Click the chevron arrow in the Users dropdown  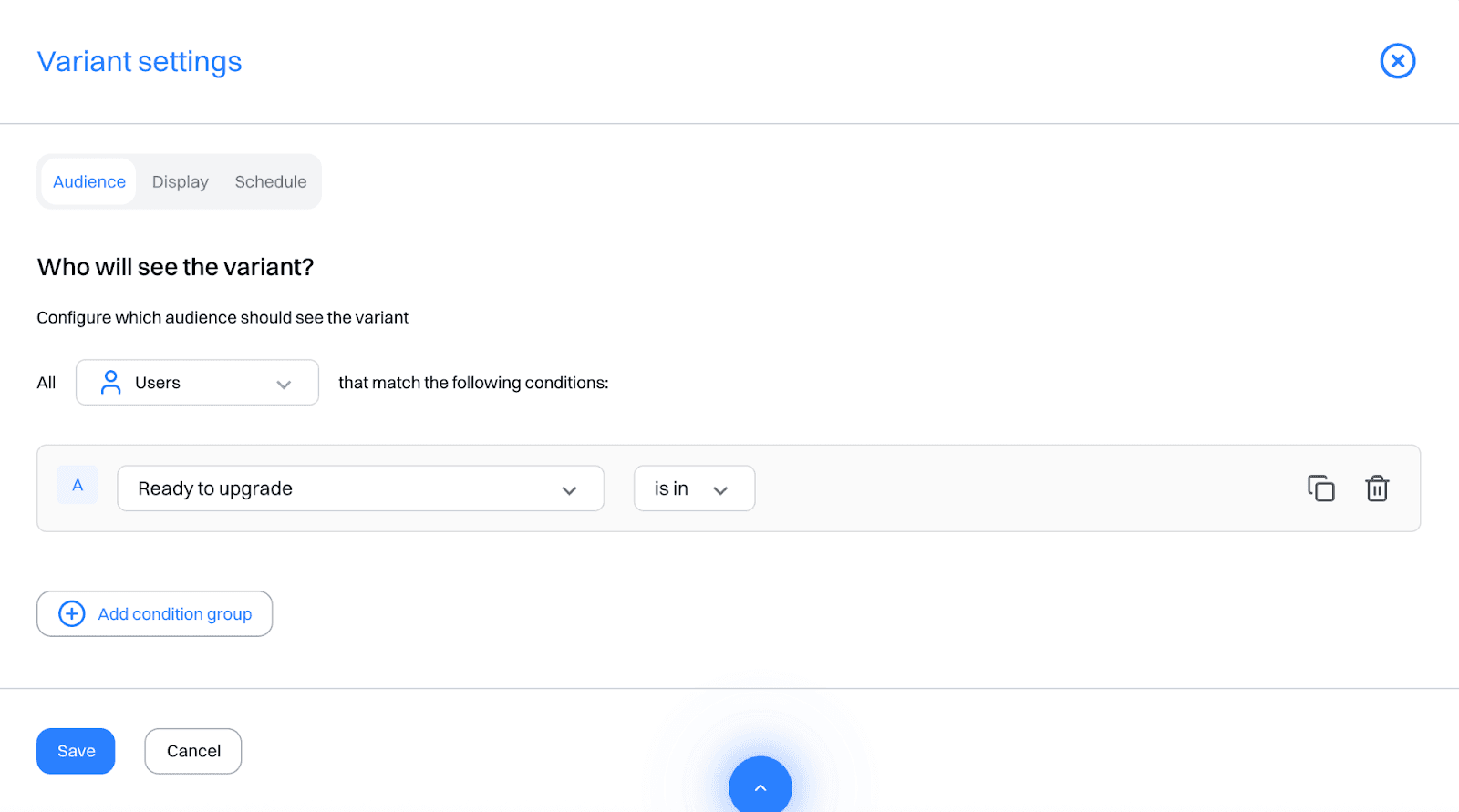click(284, 385)
